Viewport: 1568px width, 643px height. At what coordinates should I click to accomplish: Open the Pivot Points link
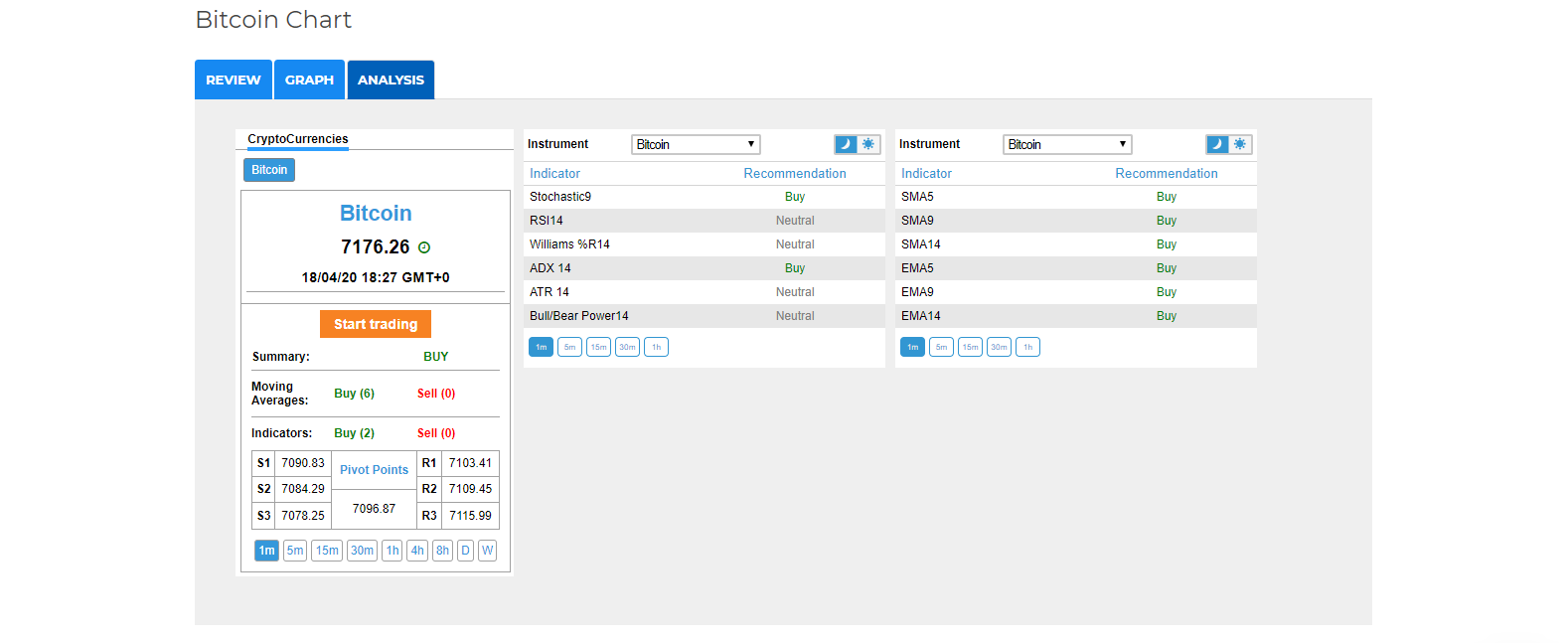point(374,470)
